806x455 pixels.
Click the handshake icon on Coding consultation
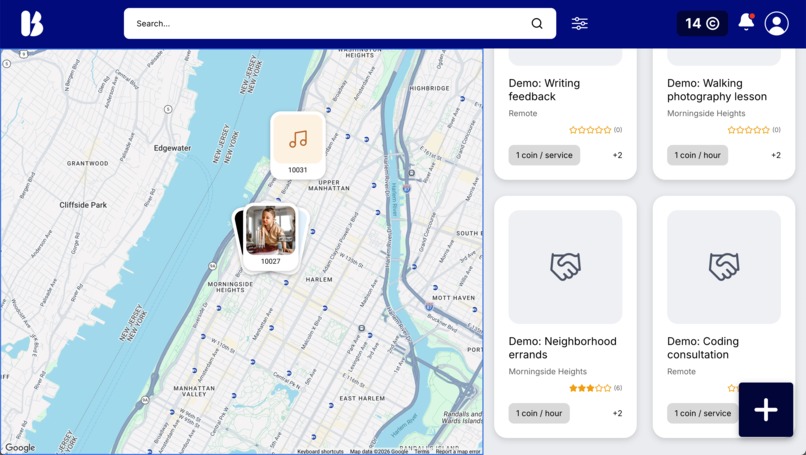[724, 266]
